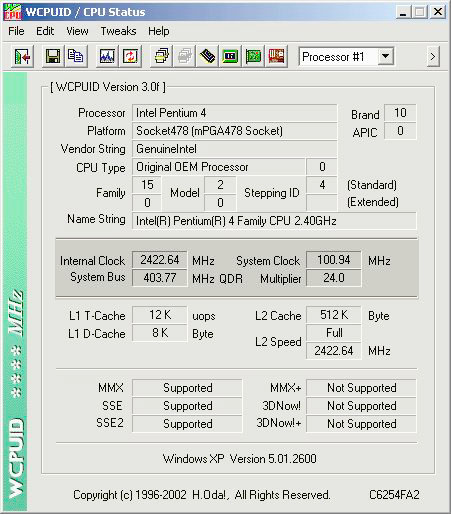Click the Model value 2
The width and height of the screenshot is (451, 514).
(220, 185)
